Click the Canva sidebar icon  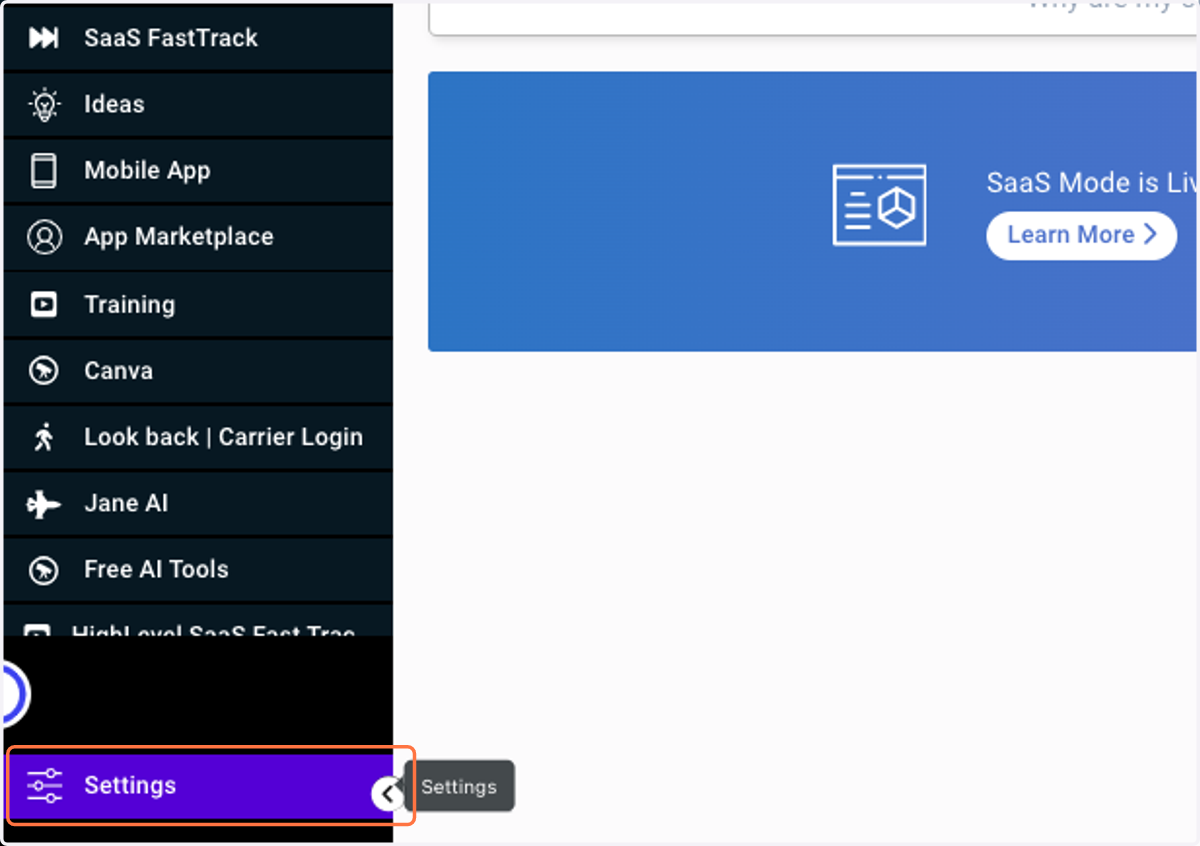[x=43, y=371]
